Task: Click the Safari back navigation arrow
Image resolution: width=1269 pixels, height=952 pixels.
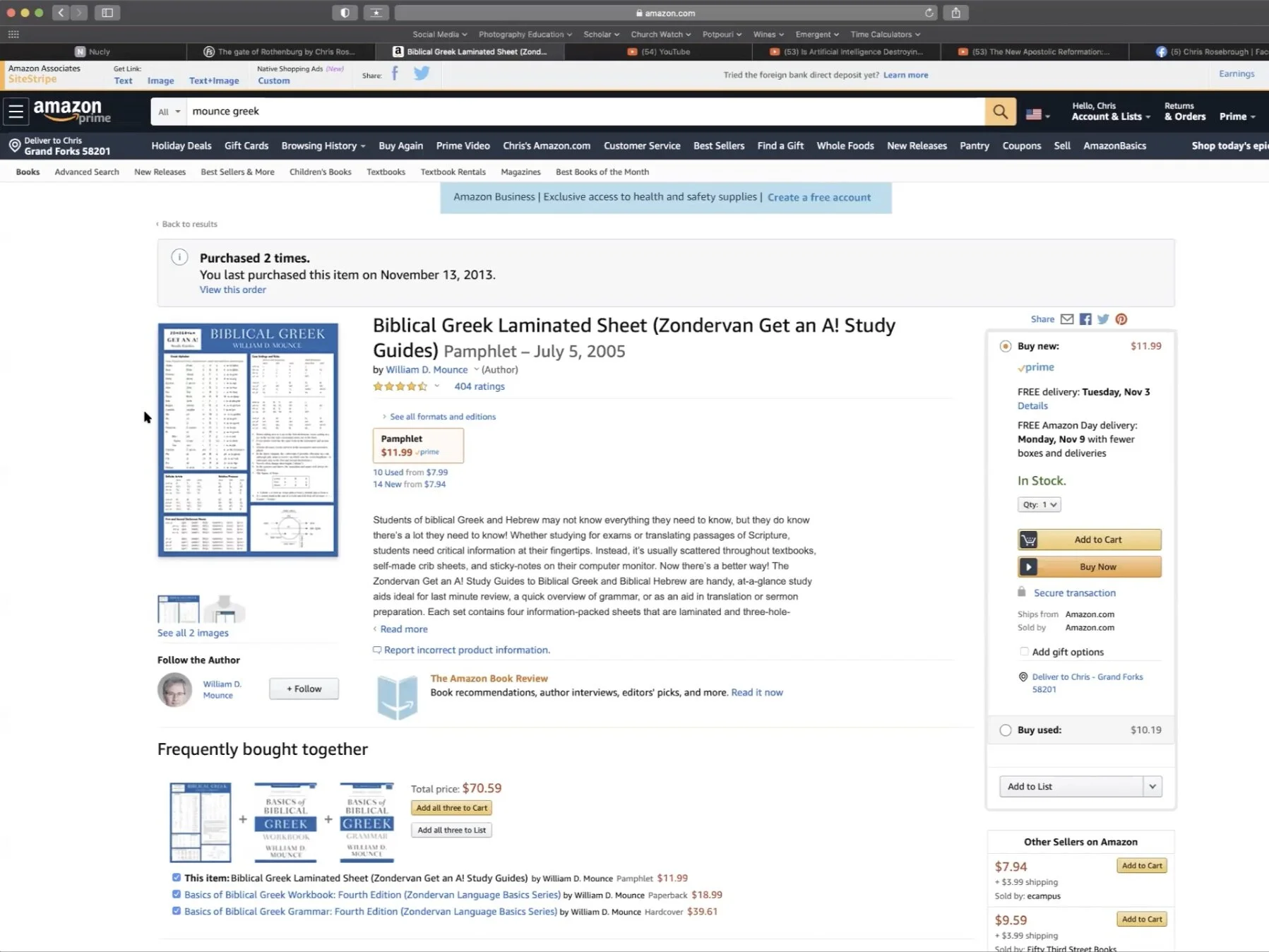Action: coord(61,13)
